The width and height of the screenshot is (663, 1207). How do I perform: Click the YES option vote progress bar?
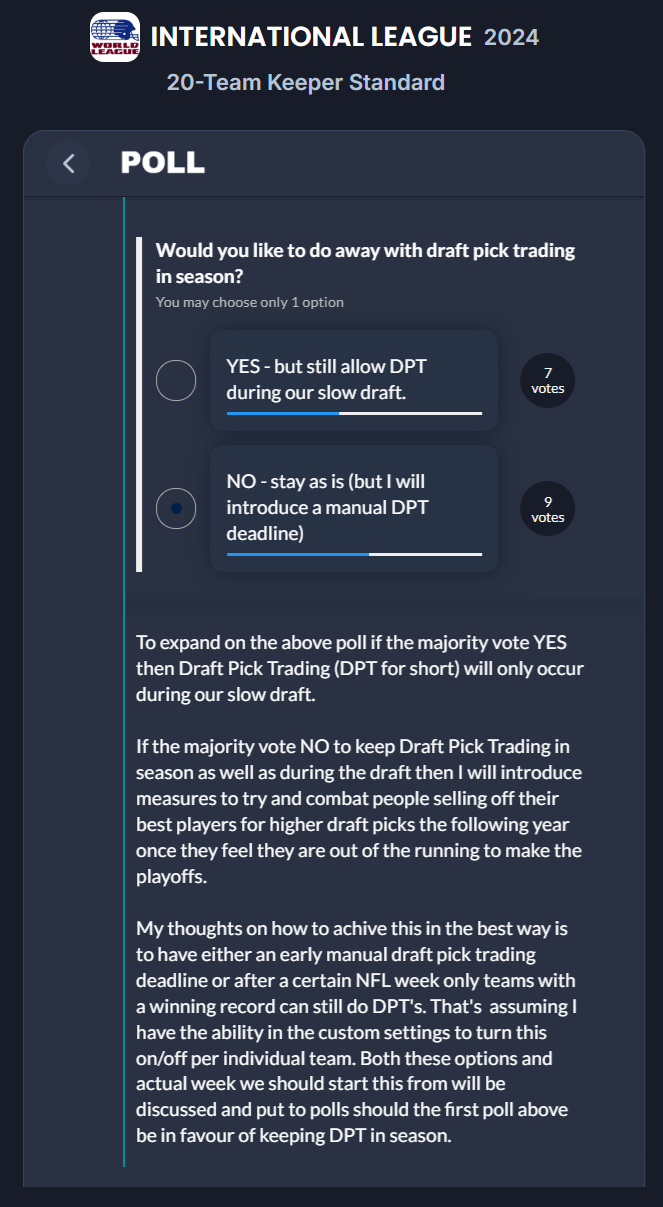[354, 413]
